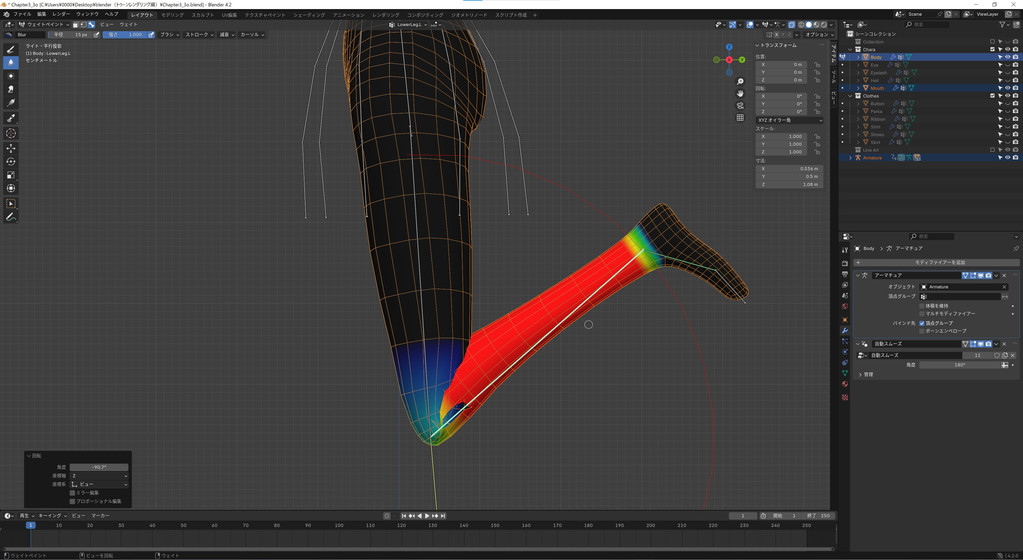Open outliner filter funnel icon

[x=1003, y=24]
